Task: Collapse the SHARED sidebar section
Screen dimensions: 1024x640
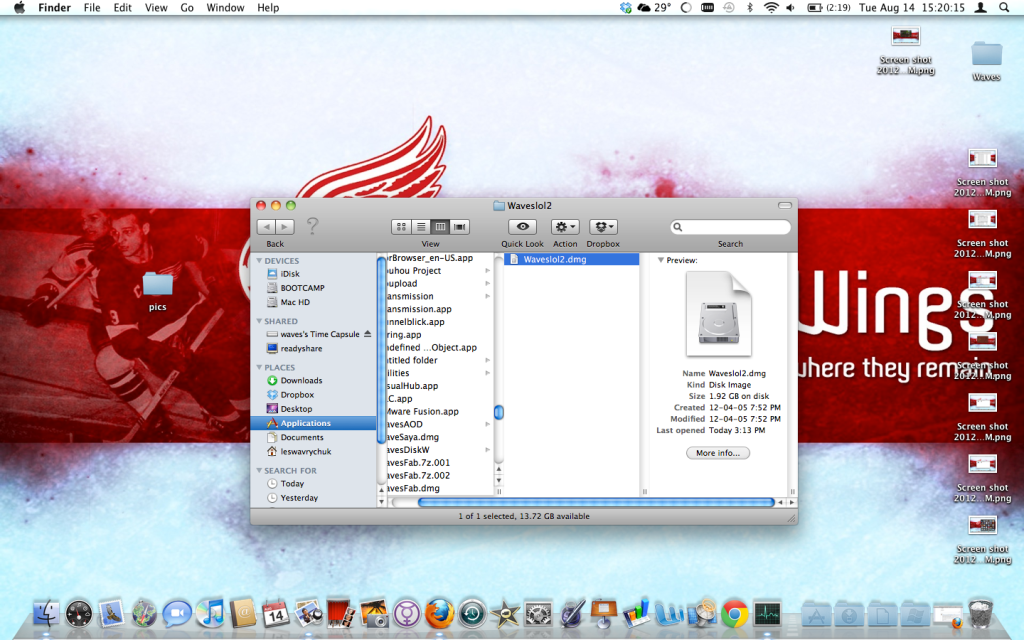Action: coord(259,321)
